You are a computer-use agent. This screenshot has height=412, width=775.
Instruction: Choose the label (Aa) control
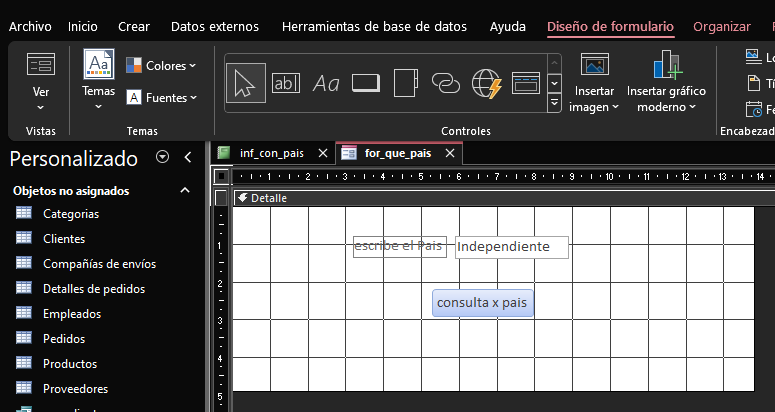click(326, 83)
